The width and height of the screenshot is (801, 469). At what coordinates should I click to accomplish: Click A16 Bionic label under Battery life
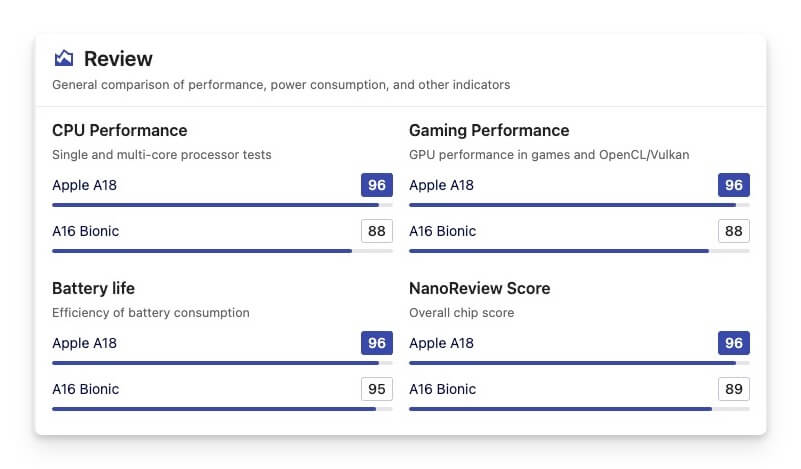tap(85, 389)
